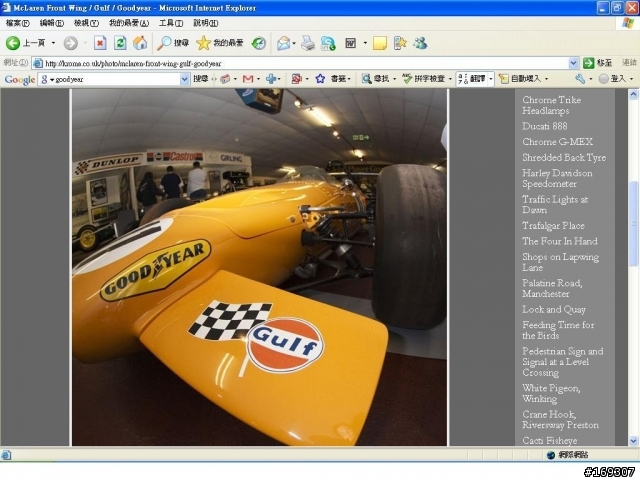Click the address bar URL field
Image resolution: width=640 pixels, height=480 pixels.
click(x=301, y=63)
